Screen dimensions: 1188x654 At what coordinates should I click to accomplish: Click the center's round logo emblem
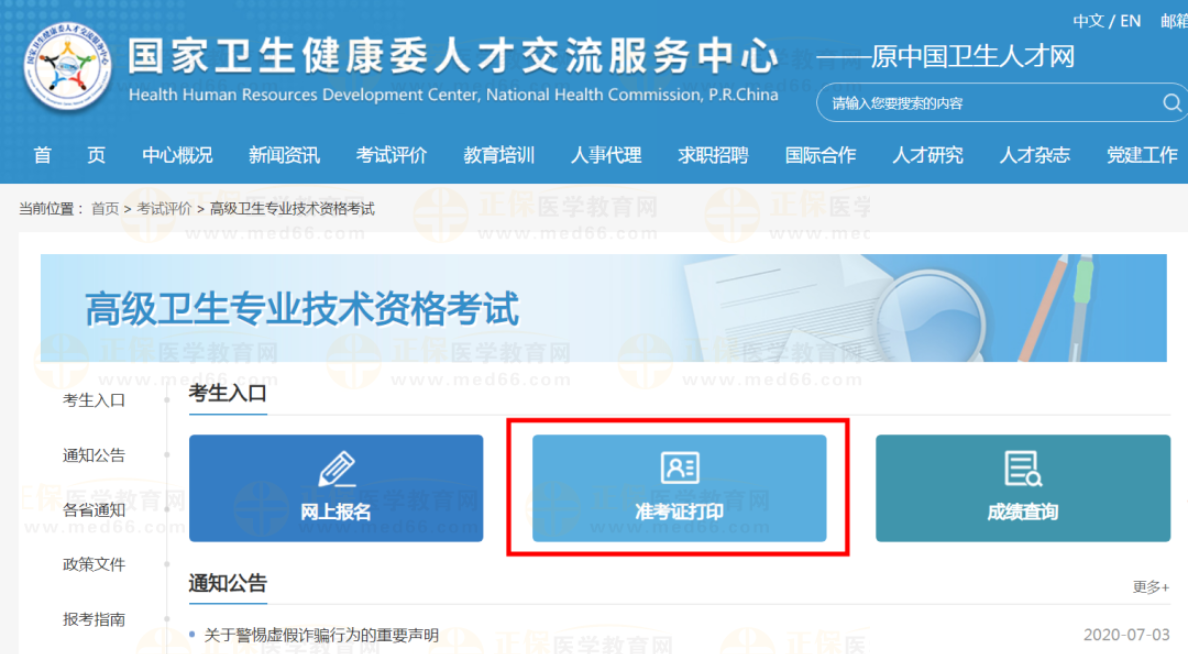(x=67, y=66)
